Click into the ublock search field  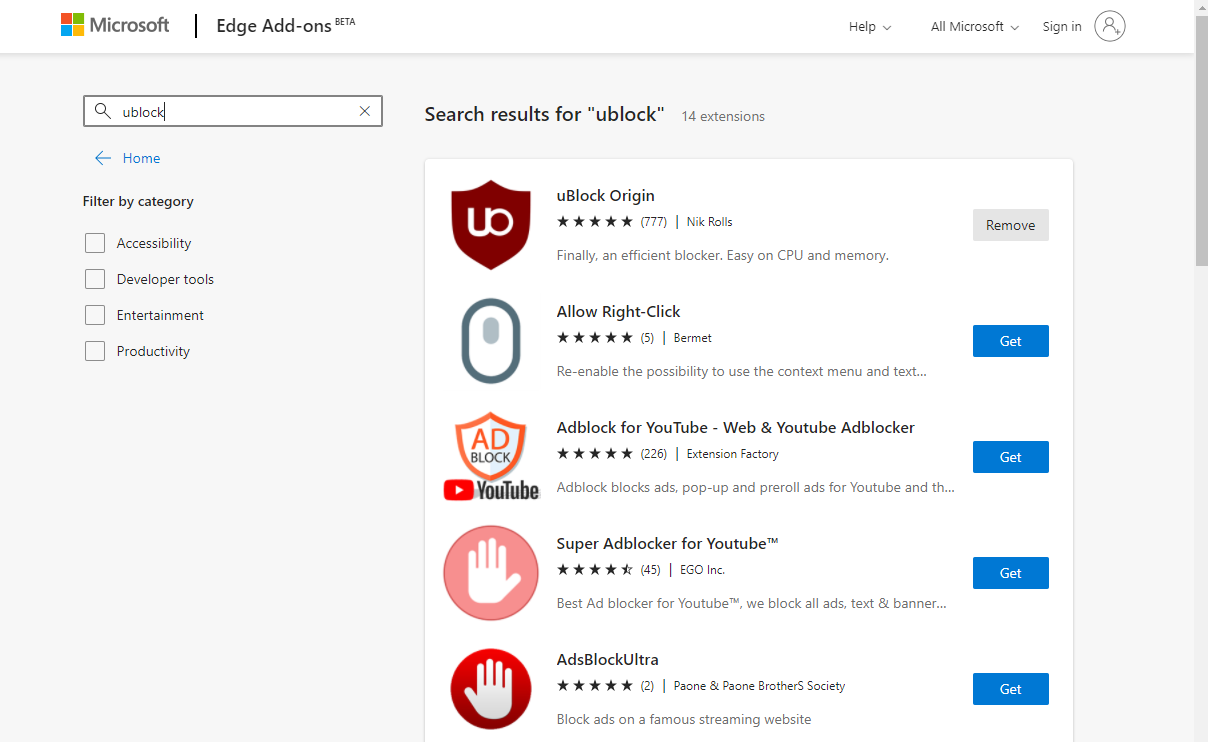coord(235,112)
